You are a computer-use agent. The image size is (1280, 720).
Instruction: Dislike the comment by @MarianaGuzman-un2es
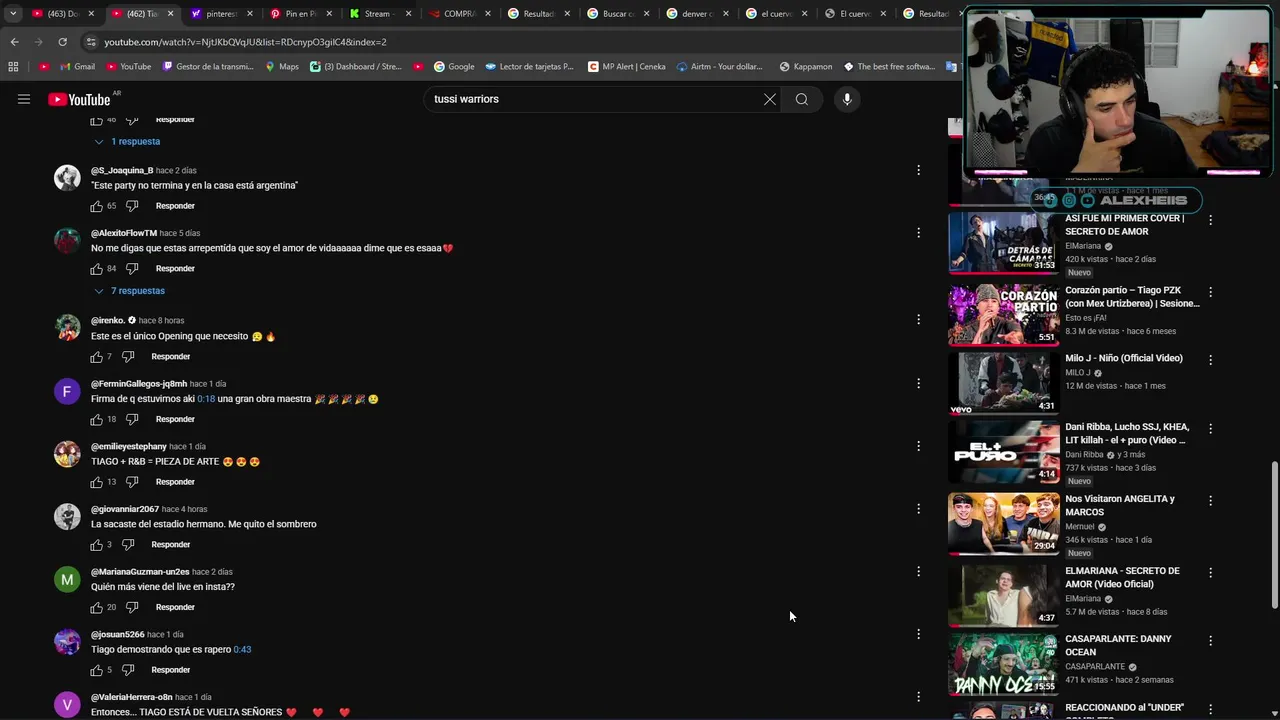[132, 608]
